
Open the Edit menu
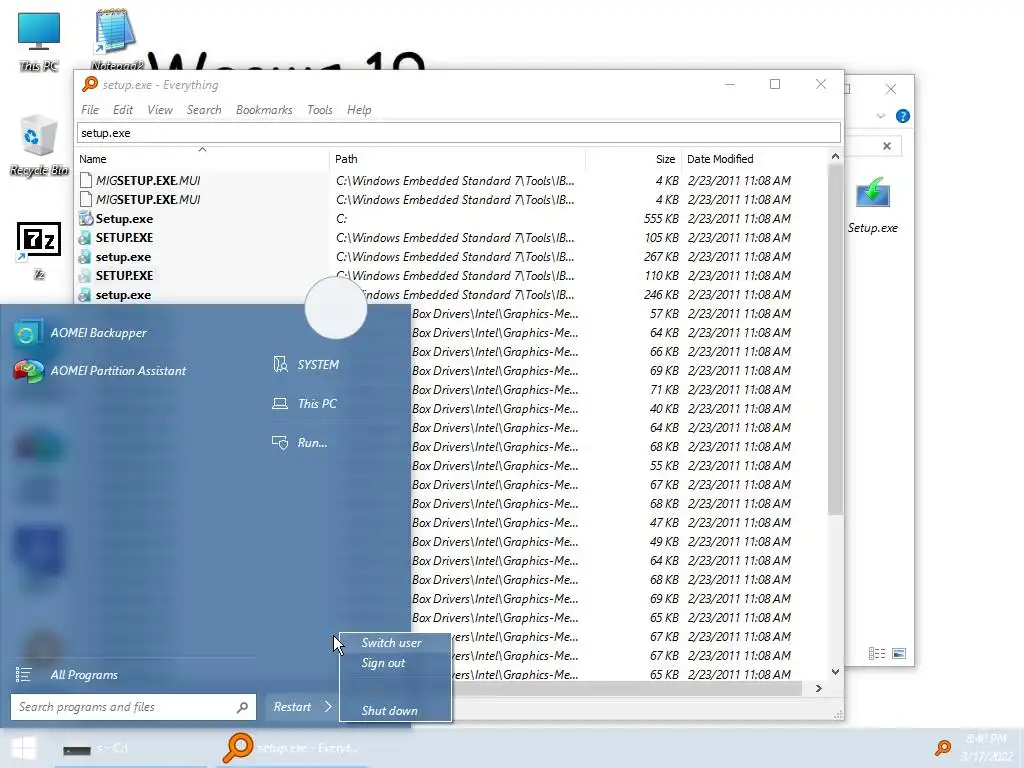pos(123,110)
